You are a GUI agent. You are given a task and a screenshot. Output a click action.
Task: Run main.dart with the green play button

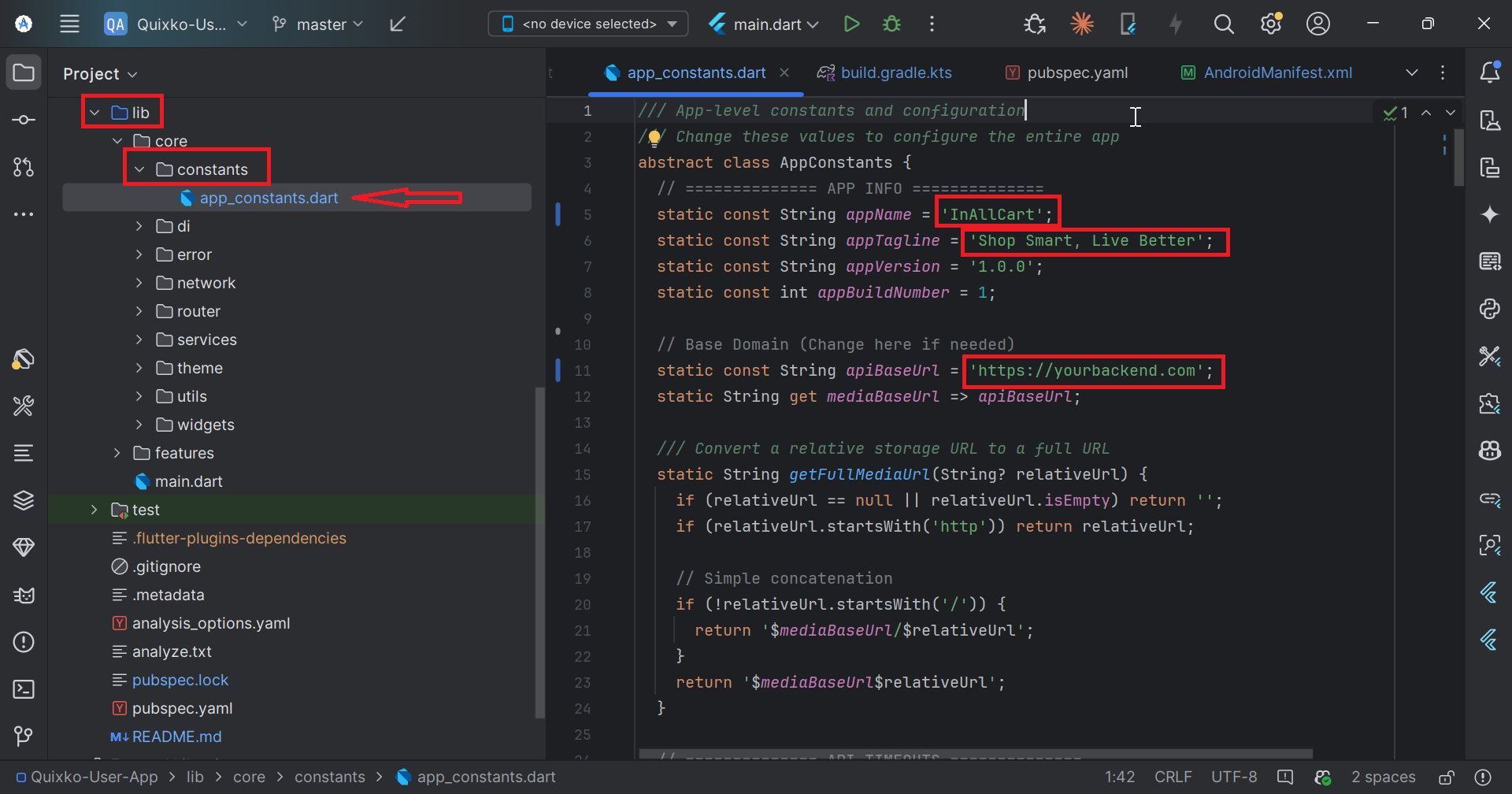[x=851, y=24]
